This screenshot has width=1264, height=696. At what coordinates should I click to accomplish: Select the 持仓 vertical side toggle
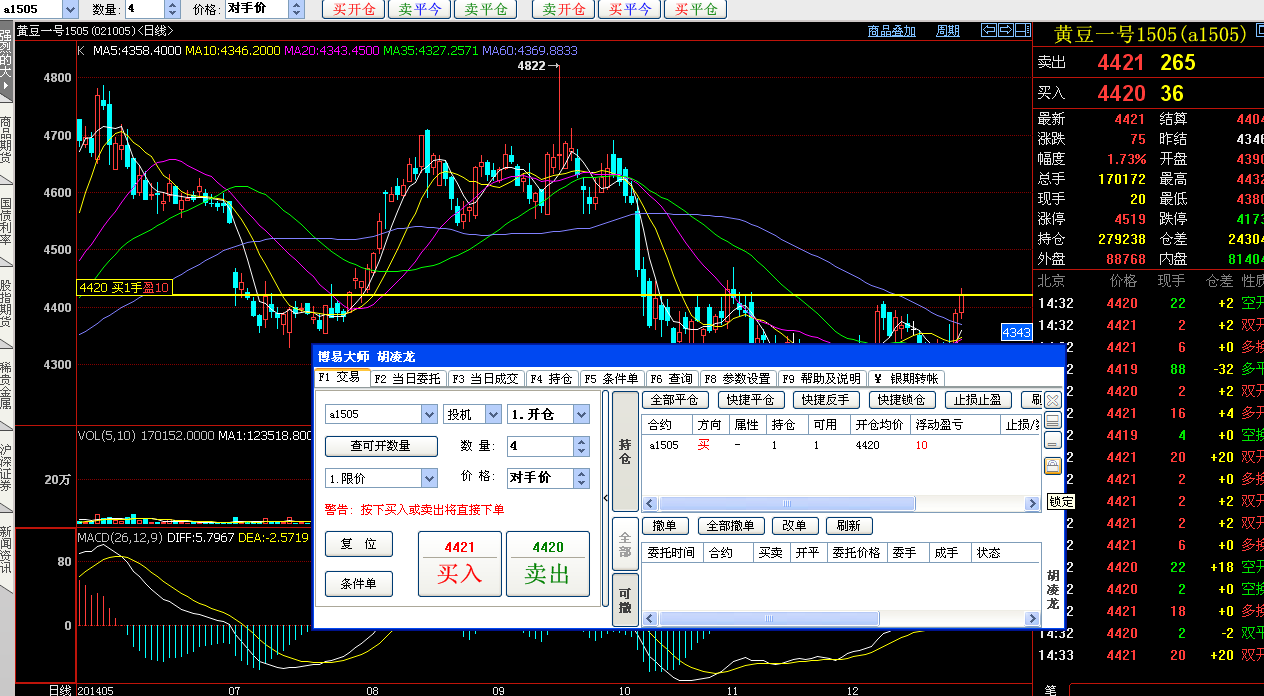coord(625,452)
